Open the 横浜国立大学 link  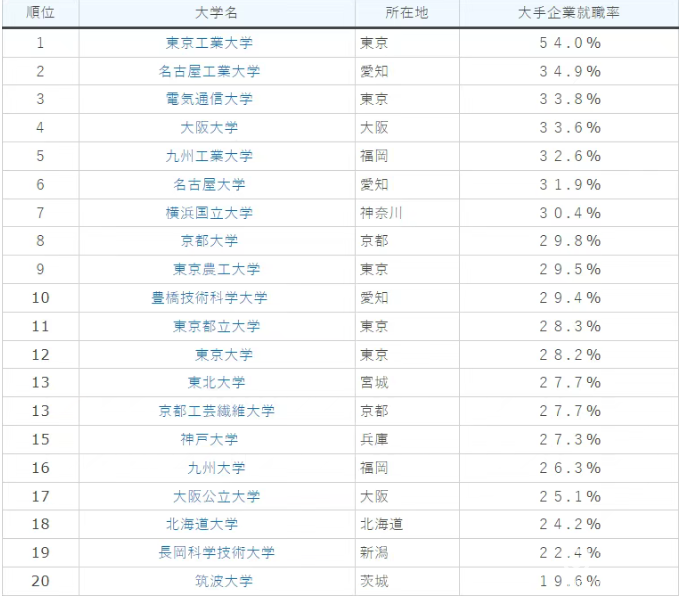point(209,213)
